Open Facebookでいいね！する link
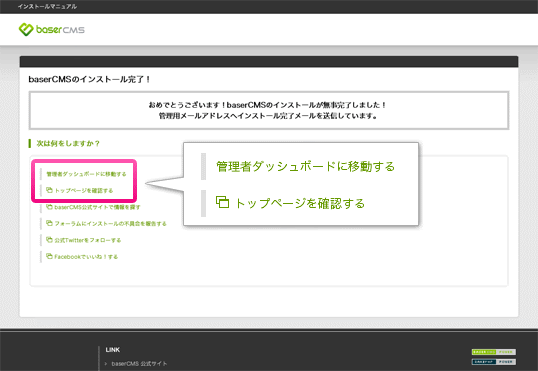This screenshot has height=371, width=538. [82, 256]
